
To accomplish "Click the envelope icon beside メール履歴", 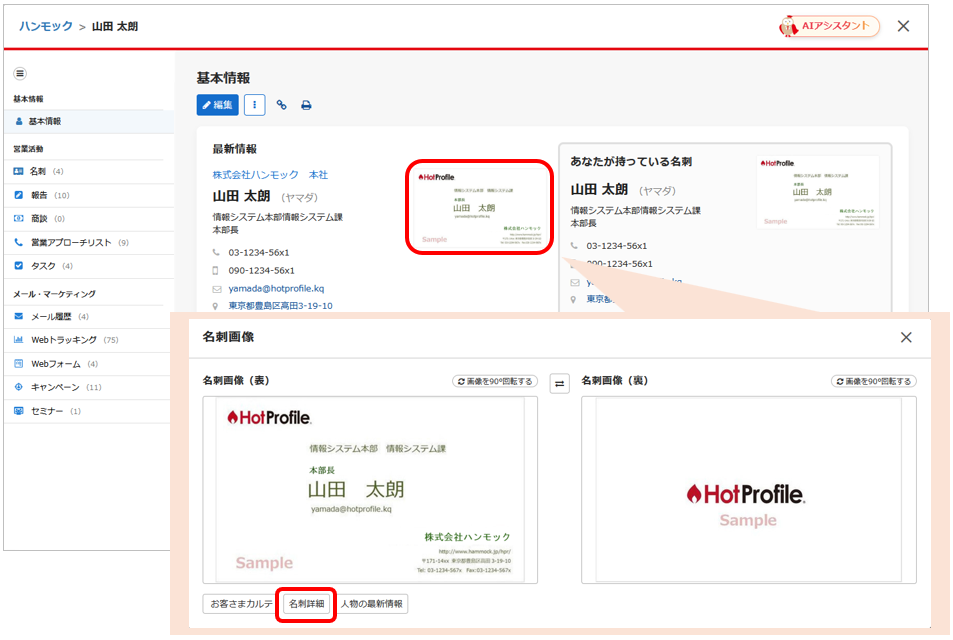I will click(19, 316).
